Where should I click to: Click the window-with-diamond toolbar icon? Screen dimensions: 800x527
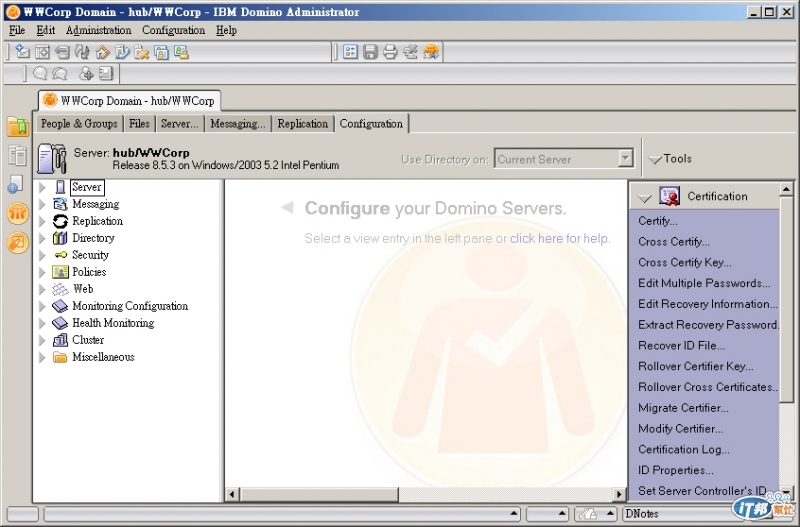tap(42, 52)
